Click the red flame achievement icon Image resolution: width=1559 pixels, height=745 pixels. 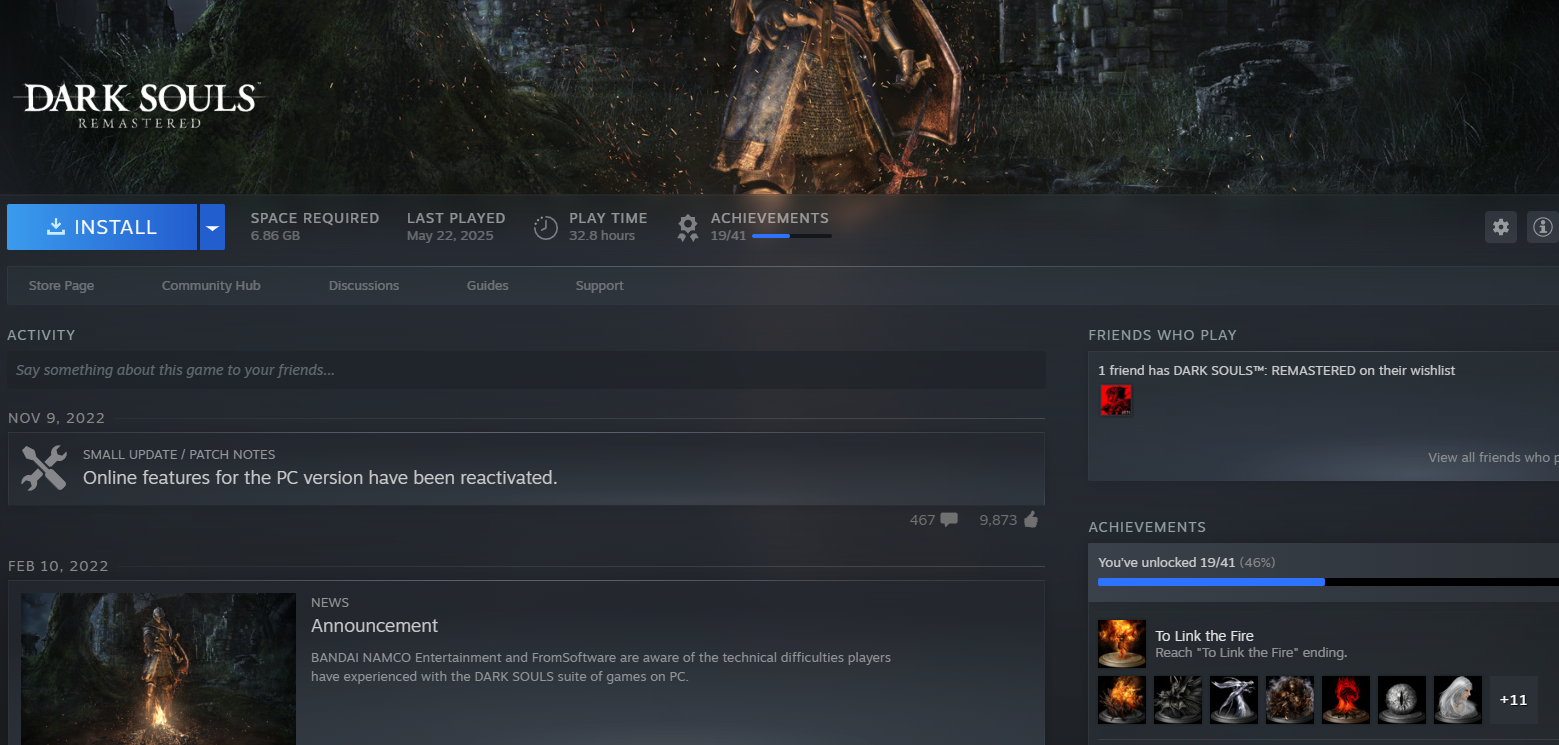(1346, 700)
